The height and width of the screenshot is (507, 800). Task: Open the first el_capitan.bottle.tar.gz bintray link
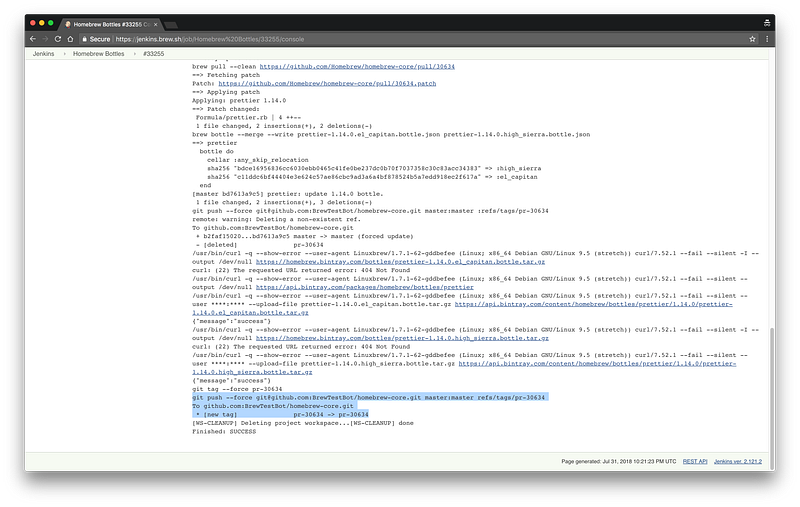(400, 262)
